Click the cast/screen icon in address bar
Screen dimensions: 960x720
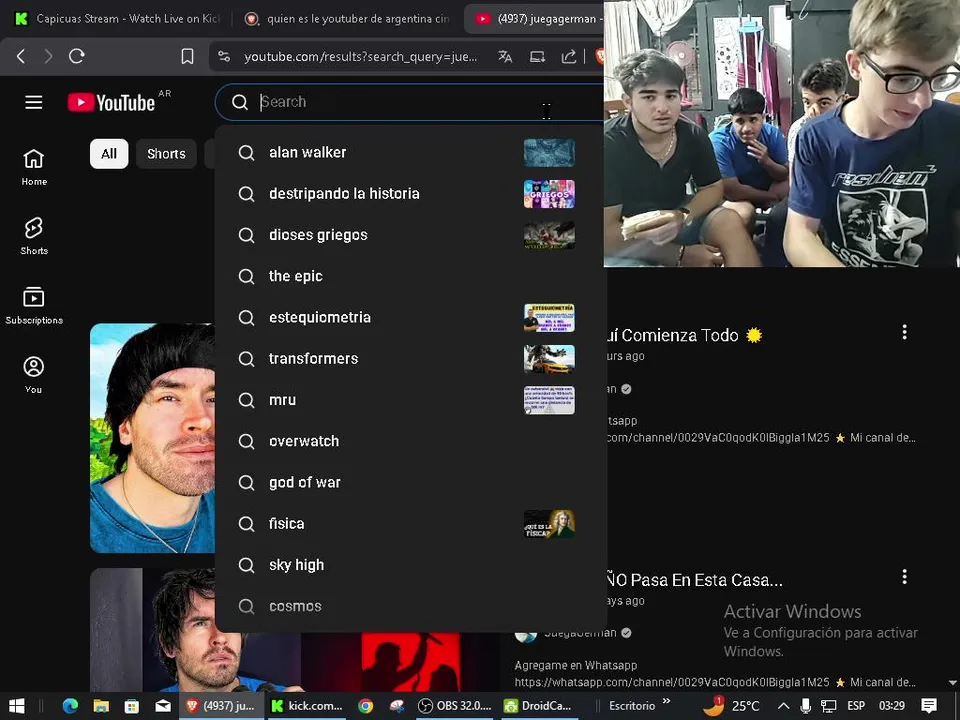538,56
